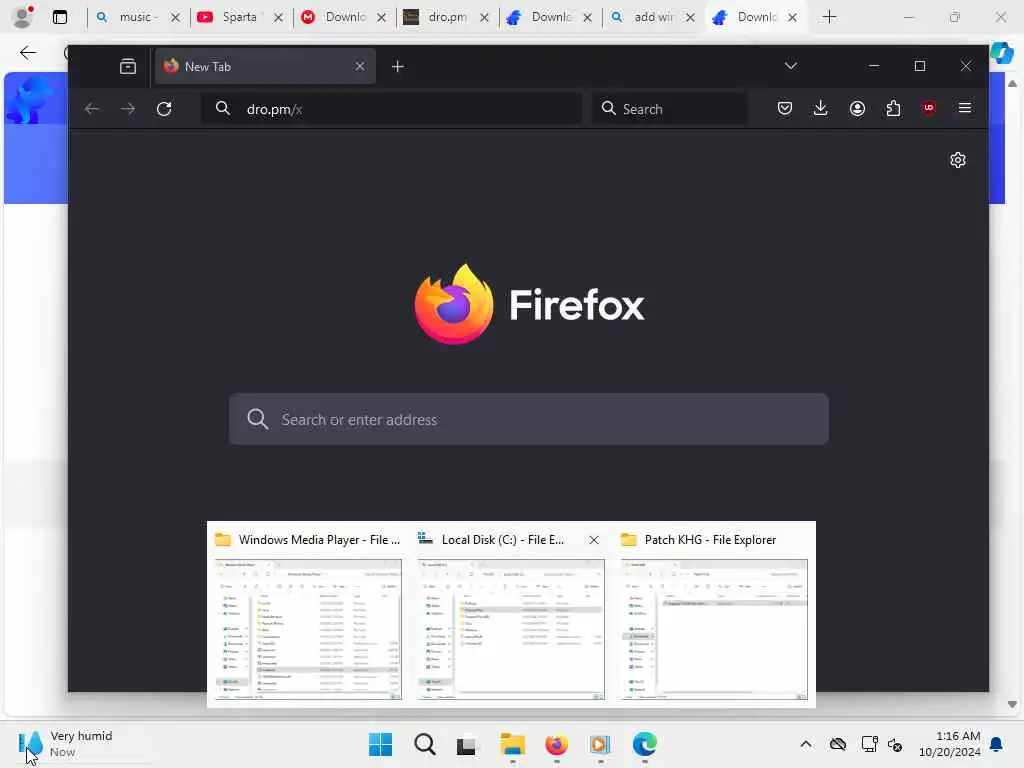Viewport: 1024px width, 768px height.
Task: Open Firefox downloads panel
Action: click(x=821, y=108)
